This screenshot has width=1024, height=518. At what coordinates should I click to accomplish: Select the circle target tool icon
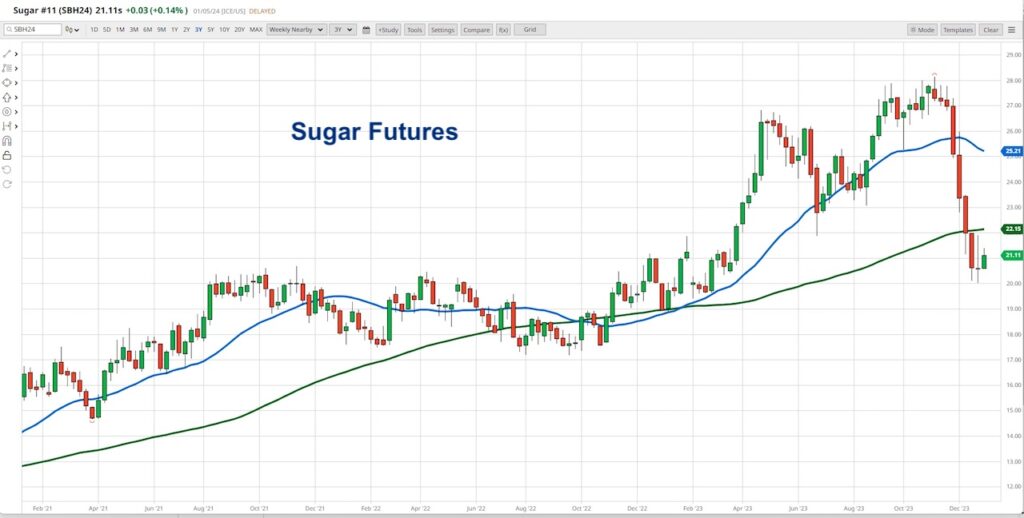click(7, 111)
